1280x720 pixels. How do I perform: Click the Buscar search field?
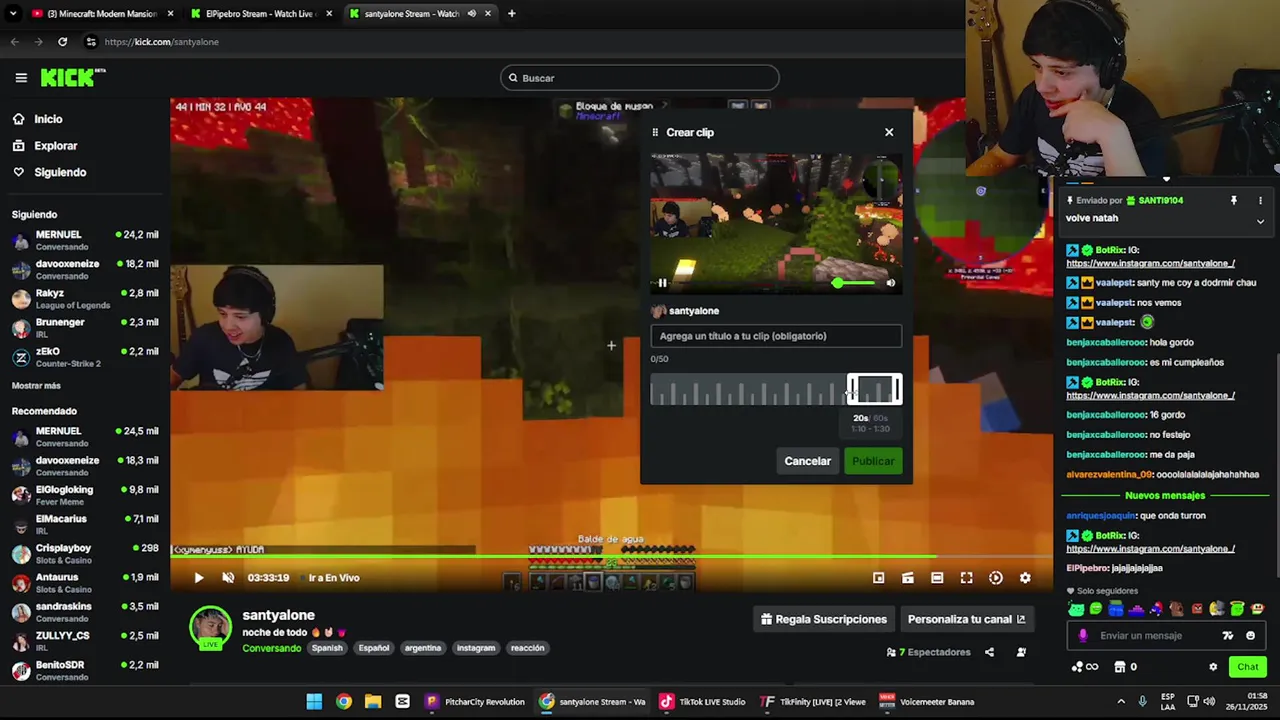[640, 78]
